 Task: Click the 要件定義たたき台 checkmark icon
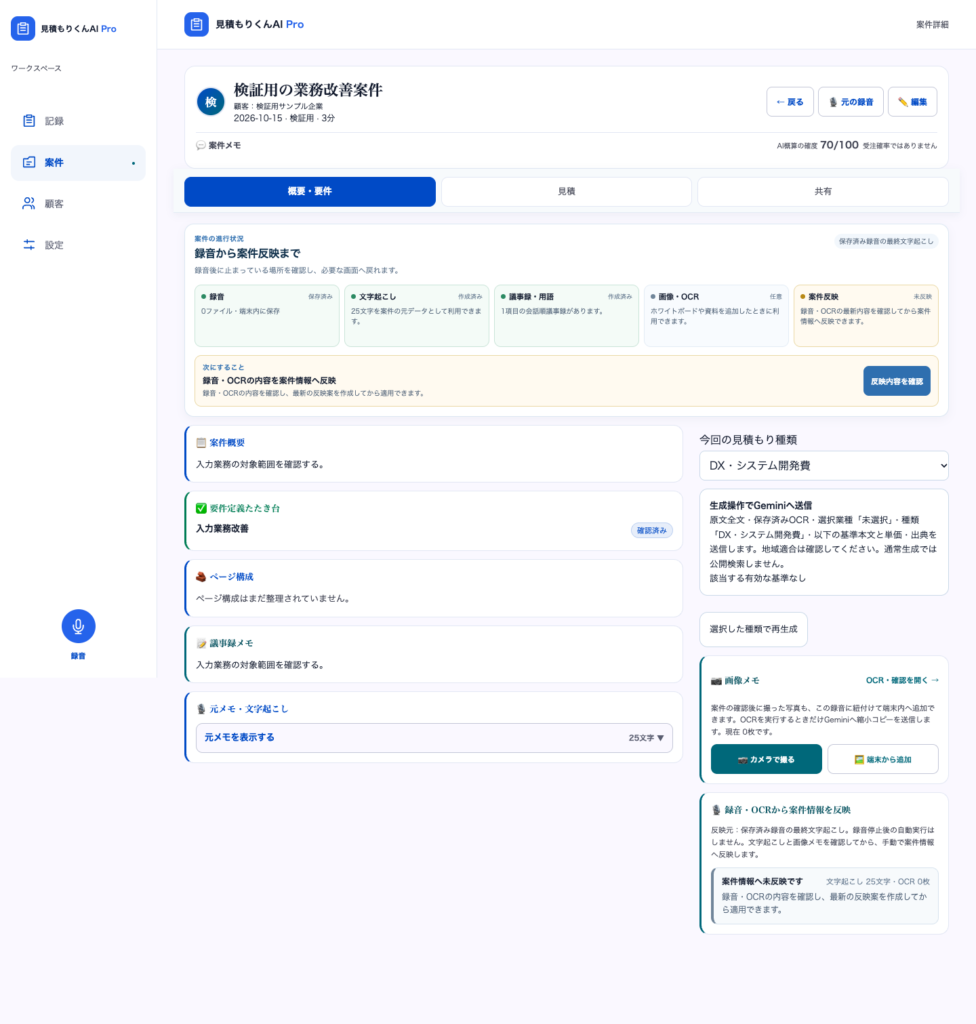(x=201, y=508)
